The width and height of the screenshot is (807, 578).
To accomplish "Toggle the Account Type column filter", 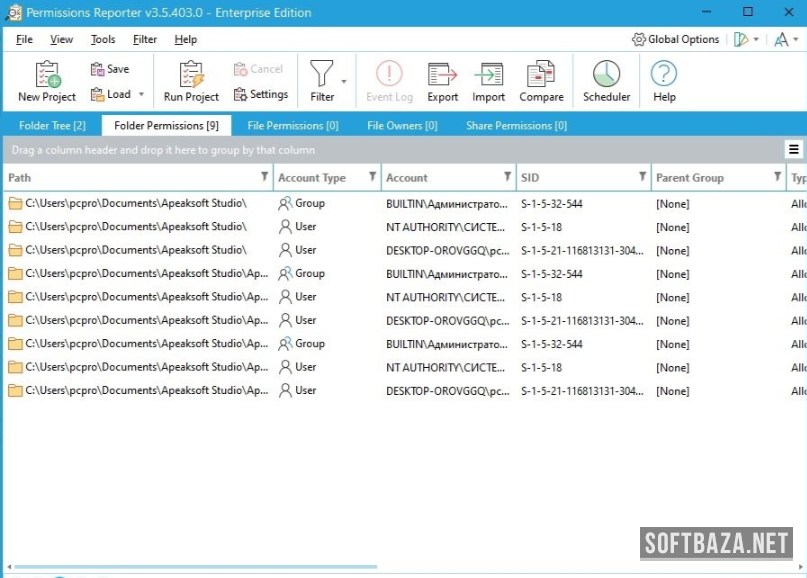I will [x=372, y=177].
